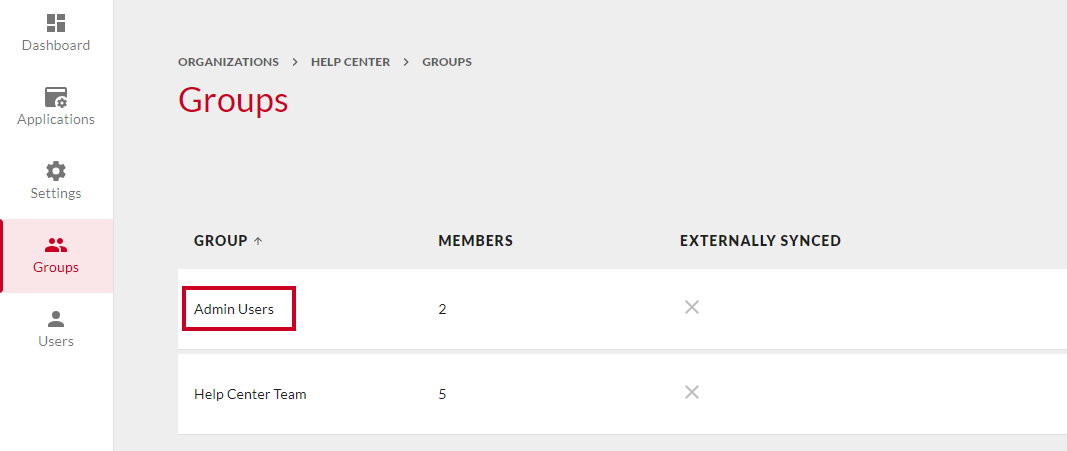The height and width of the screenshot is (451, 1067).
Task: Sort by the GROUP column header
Action: [220, 241]
